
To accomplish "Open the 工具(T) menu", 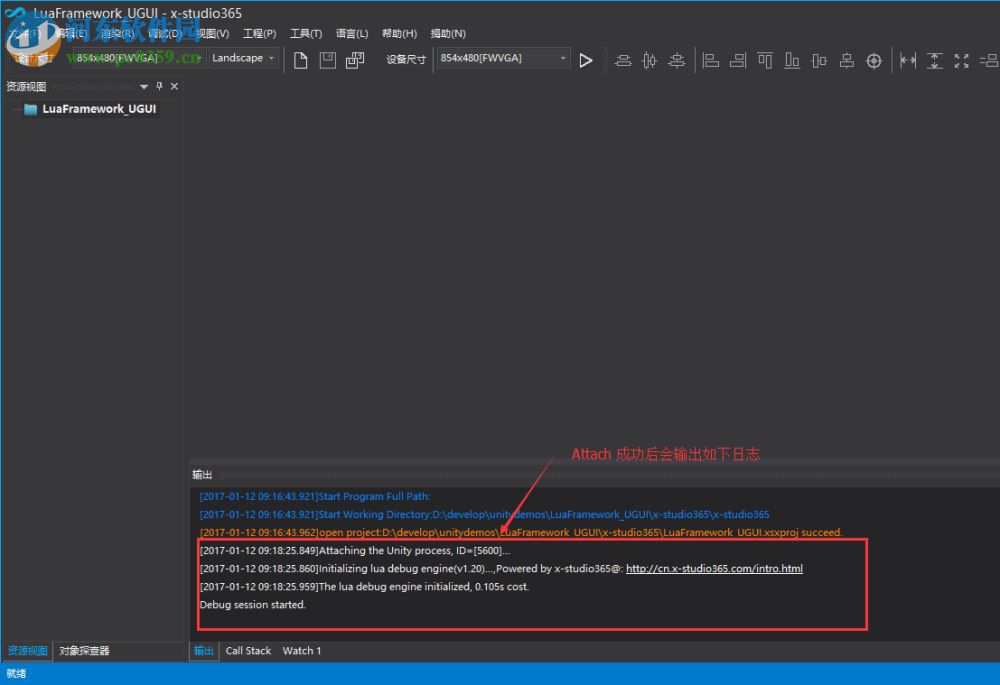I will click(x=306, y=34).
